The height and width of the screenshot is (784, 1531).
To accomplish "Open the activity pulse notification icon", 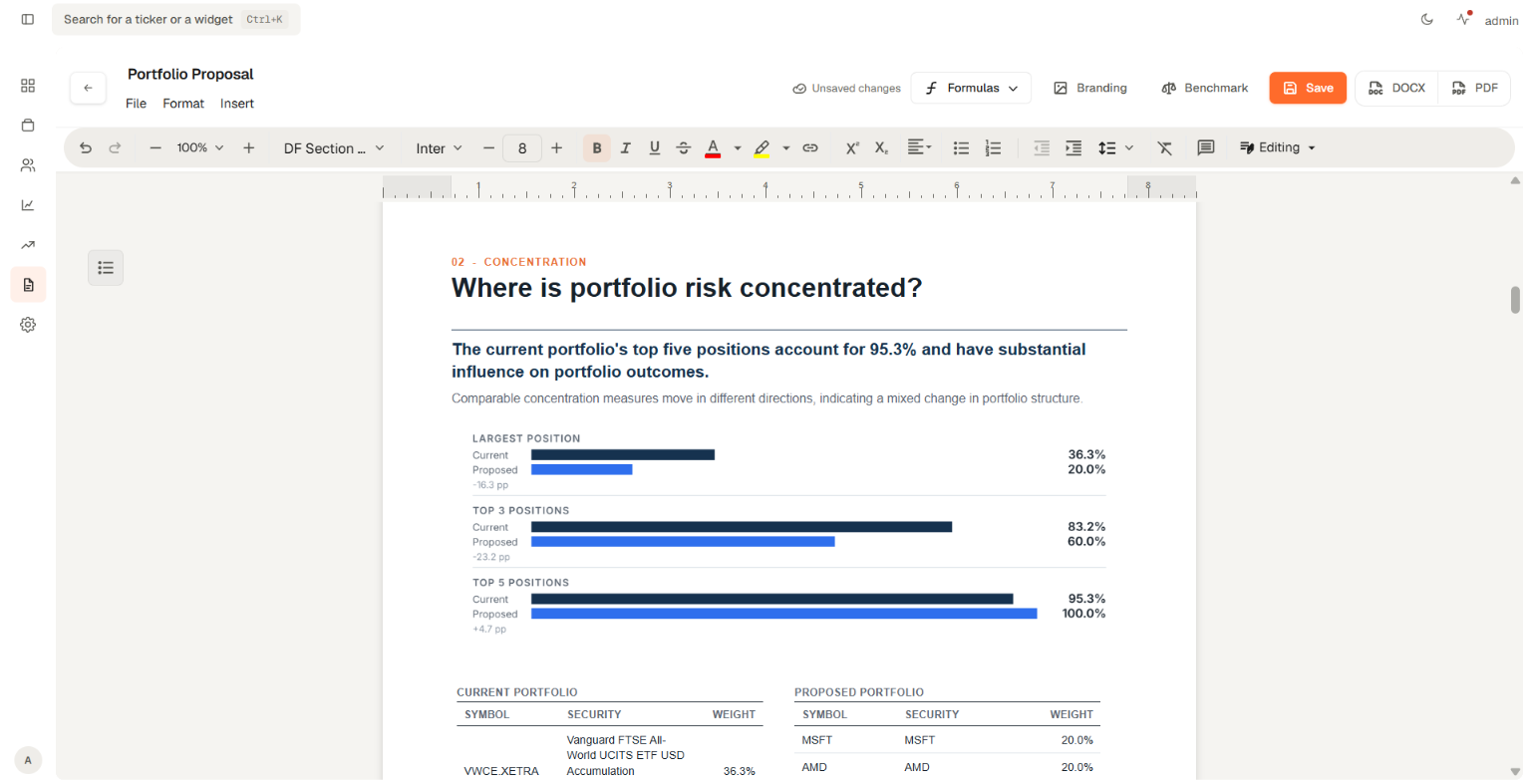I will click(1463, 19).
